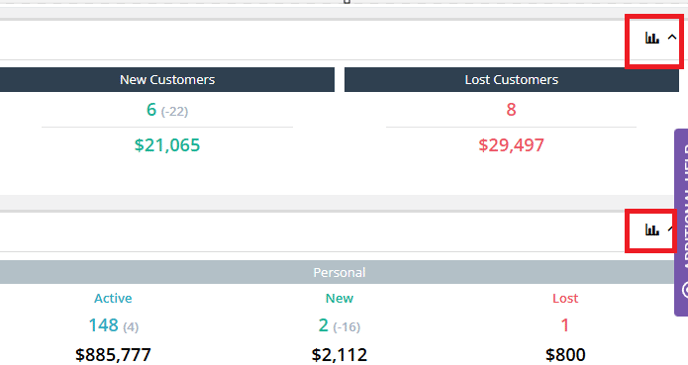Image resolution: width=688 pixels, height=365 pixels.
Task: Open chart view above the Personal section
Action: click(x=652, y=229)
